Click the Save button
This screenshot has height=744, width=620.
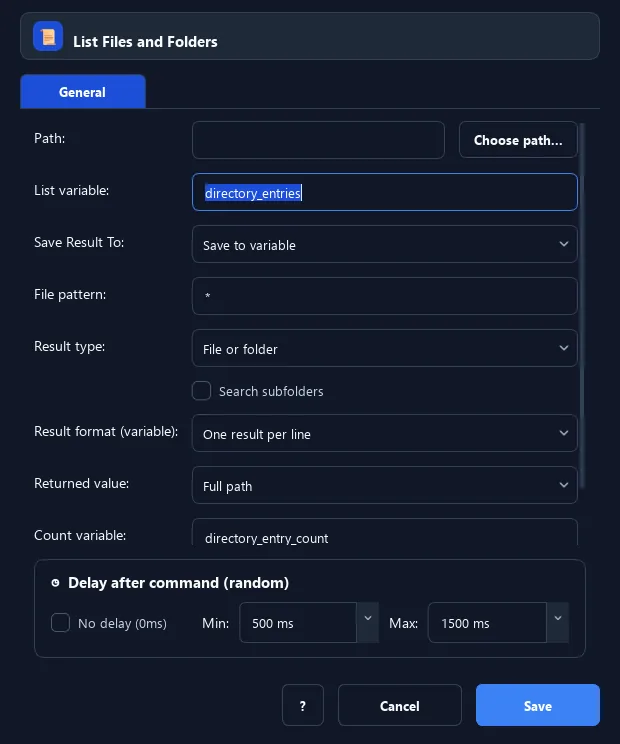(538, 705)
